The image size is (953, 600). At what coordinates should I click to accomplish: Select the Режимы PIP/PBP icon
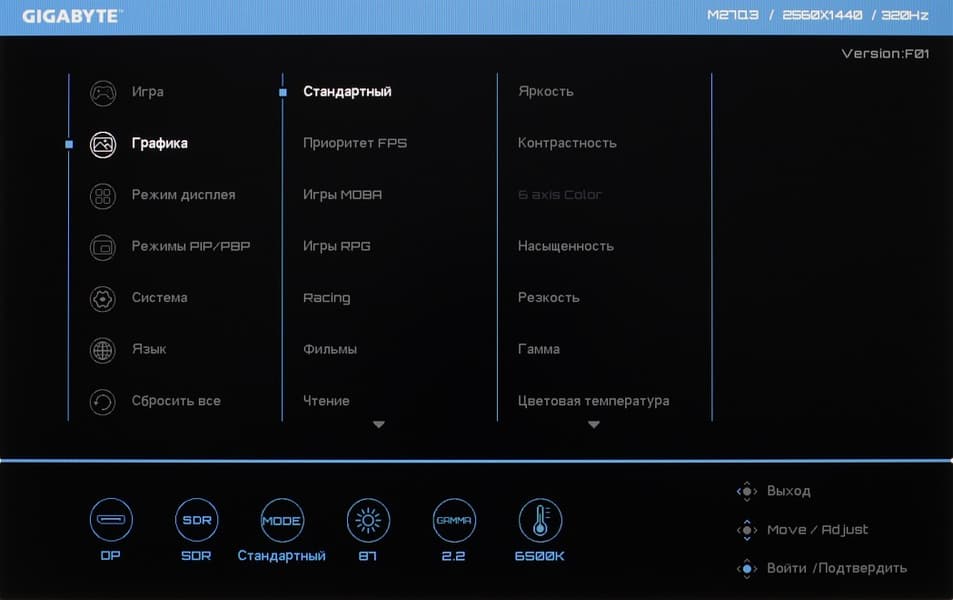103,247
